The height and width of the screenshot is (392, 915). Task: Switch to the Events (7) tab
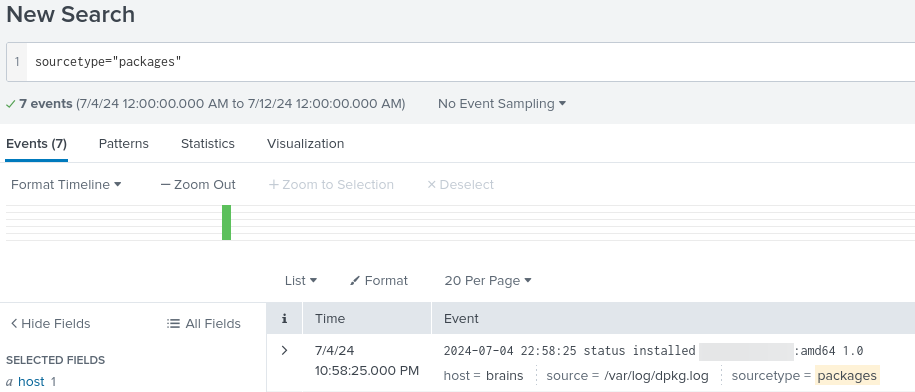pos(36,144)
